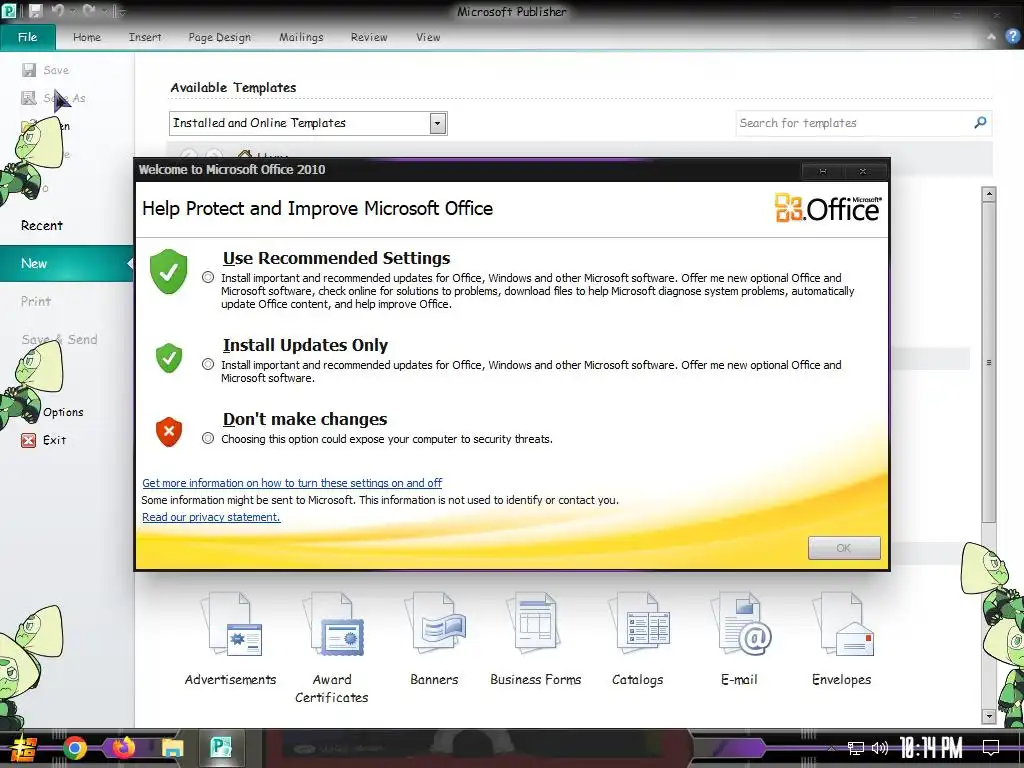The height and width of the screenshot is (768, 1024).
Task: Click the large green shield for Recommended Settings
Action: (x=168, y=271)
